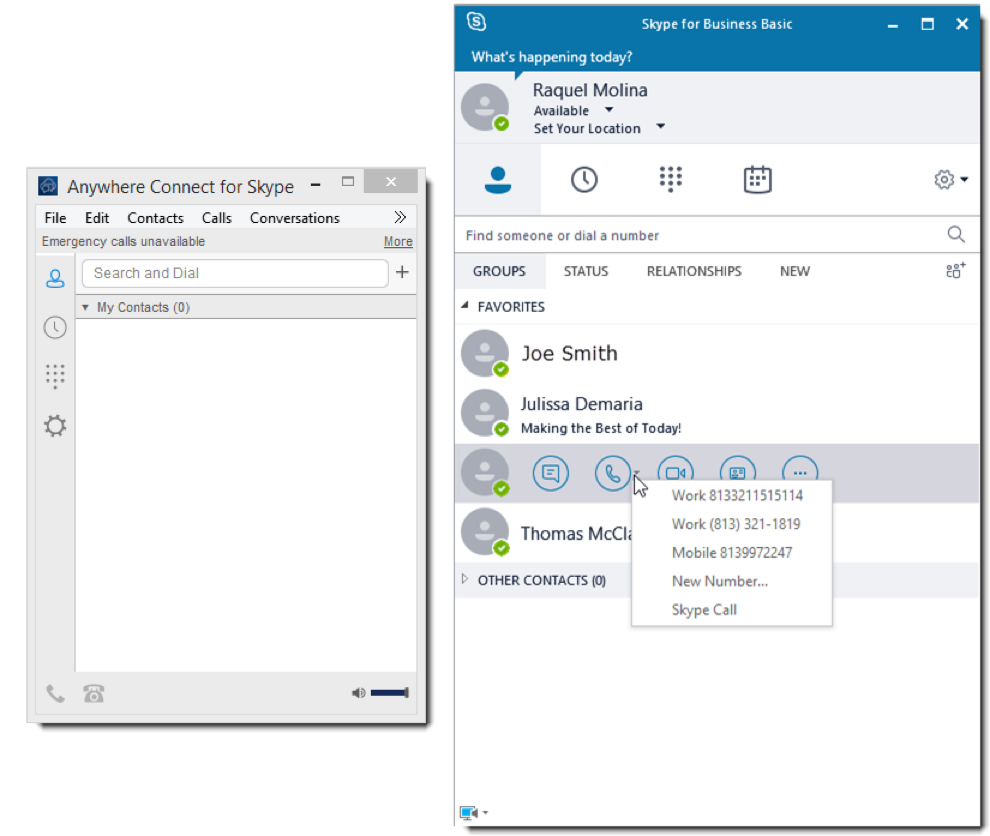Click the handset call icon in Anywhere Connect
This screenshot has width=990, height=836.
click(56, 694)
